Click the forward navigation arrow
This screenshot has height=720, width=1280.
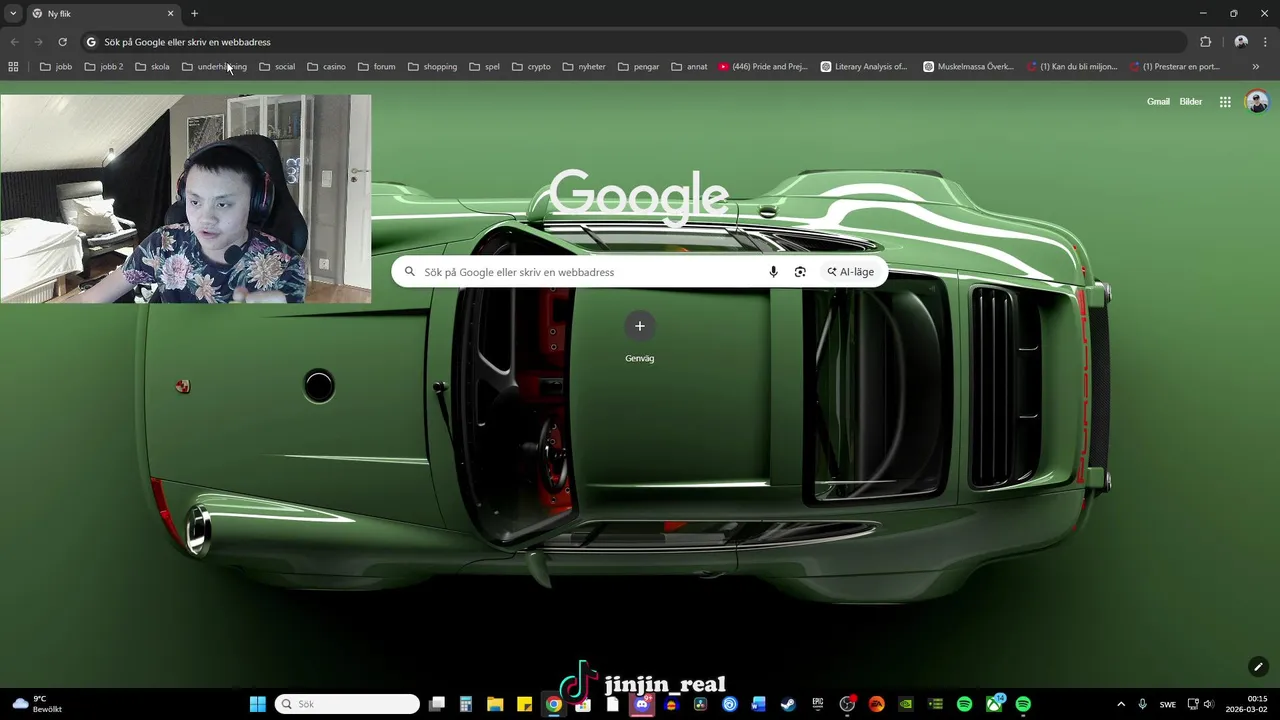38,42
